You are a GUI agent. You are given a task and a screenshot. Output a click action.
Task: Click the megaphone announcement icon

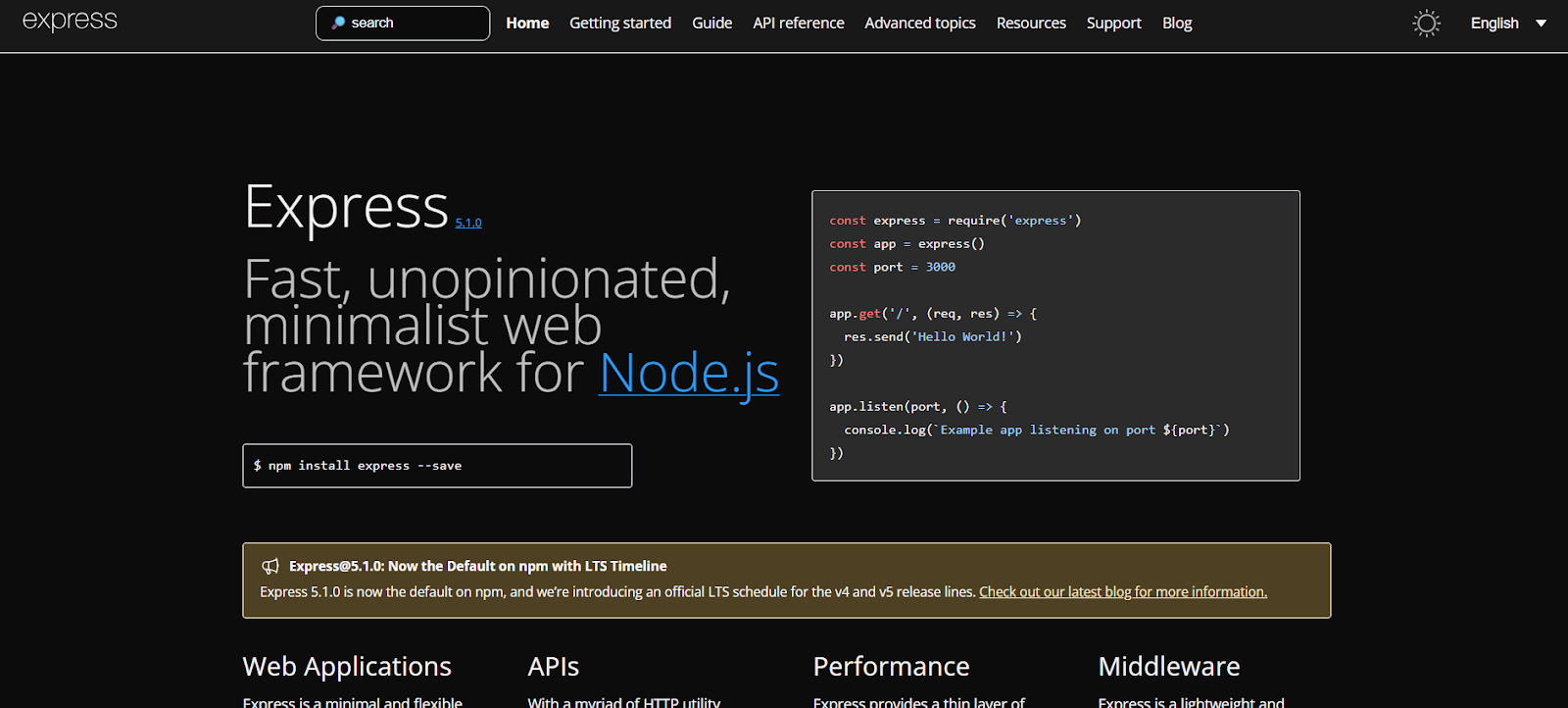click(270, 567)
